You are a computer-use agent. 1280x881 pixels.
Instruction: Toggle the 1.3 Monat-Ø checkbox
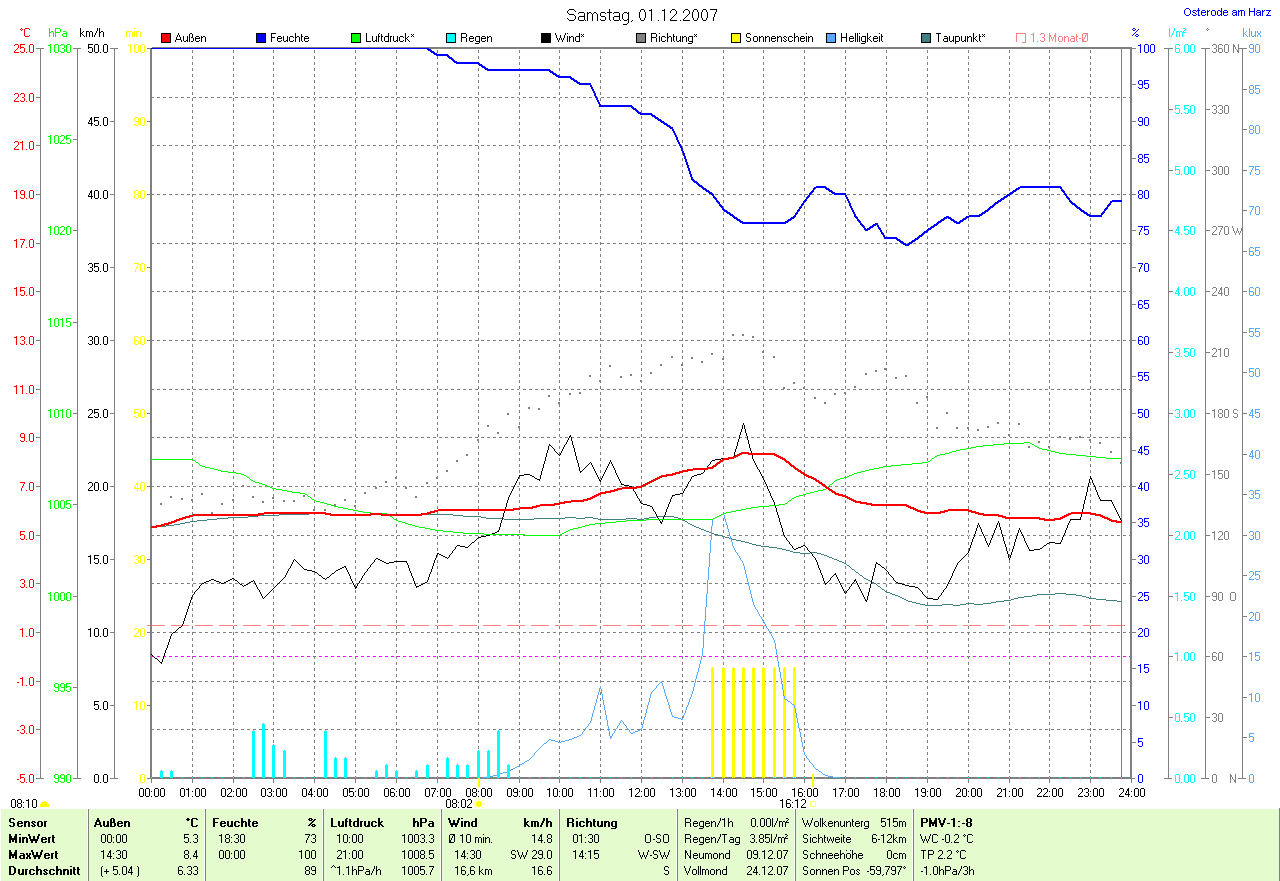click(1021, 38)
